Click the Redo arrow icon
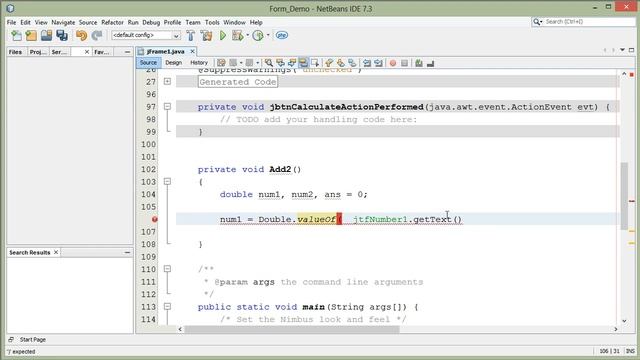 [x=97, y=36]
